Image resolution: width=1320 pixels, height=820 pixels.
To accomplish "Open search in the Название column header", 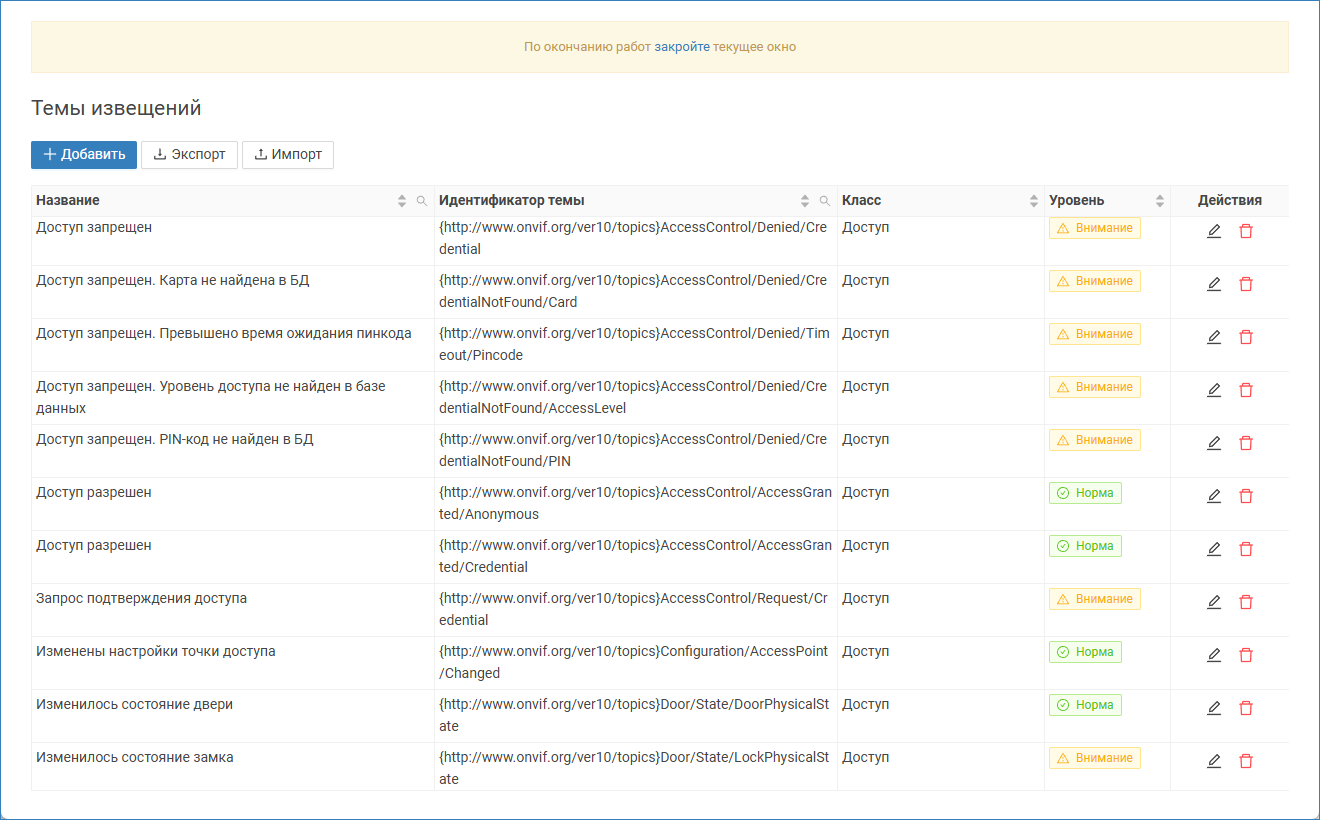I will point(422,201).
